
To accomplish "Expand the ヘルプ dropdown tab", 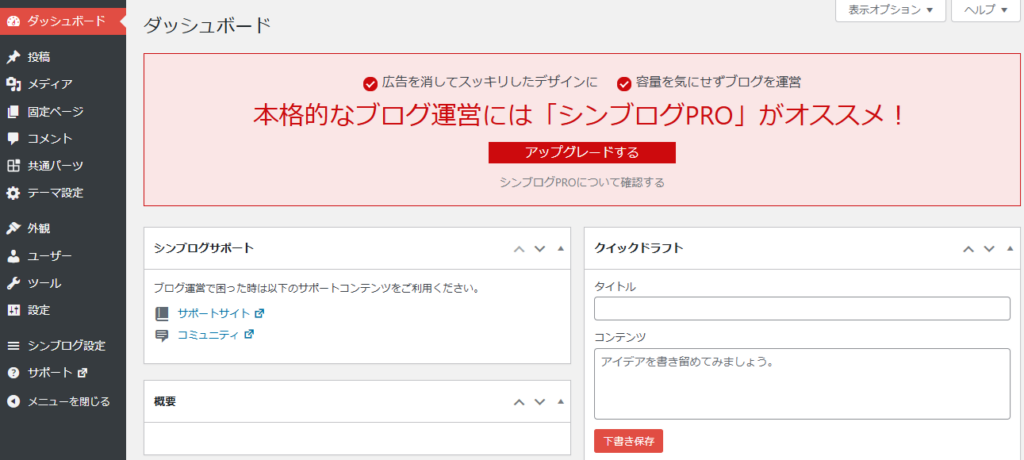I will coord(986,10).
